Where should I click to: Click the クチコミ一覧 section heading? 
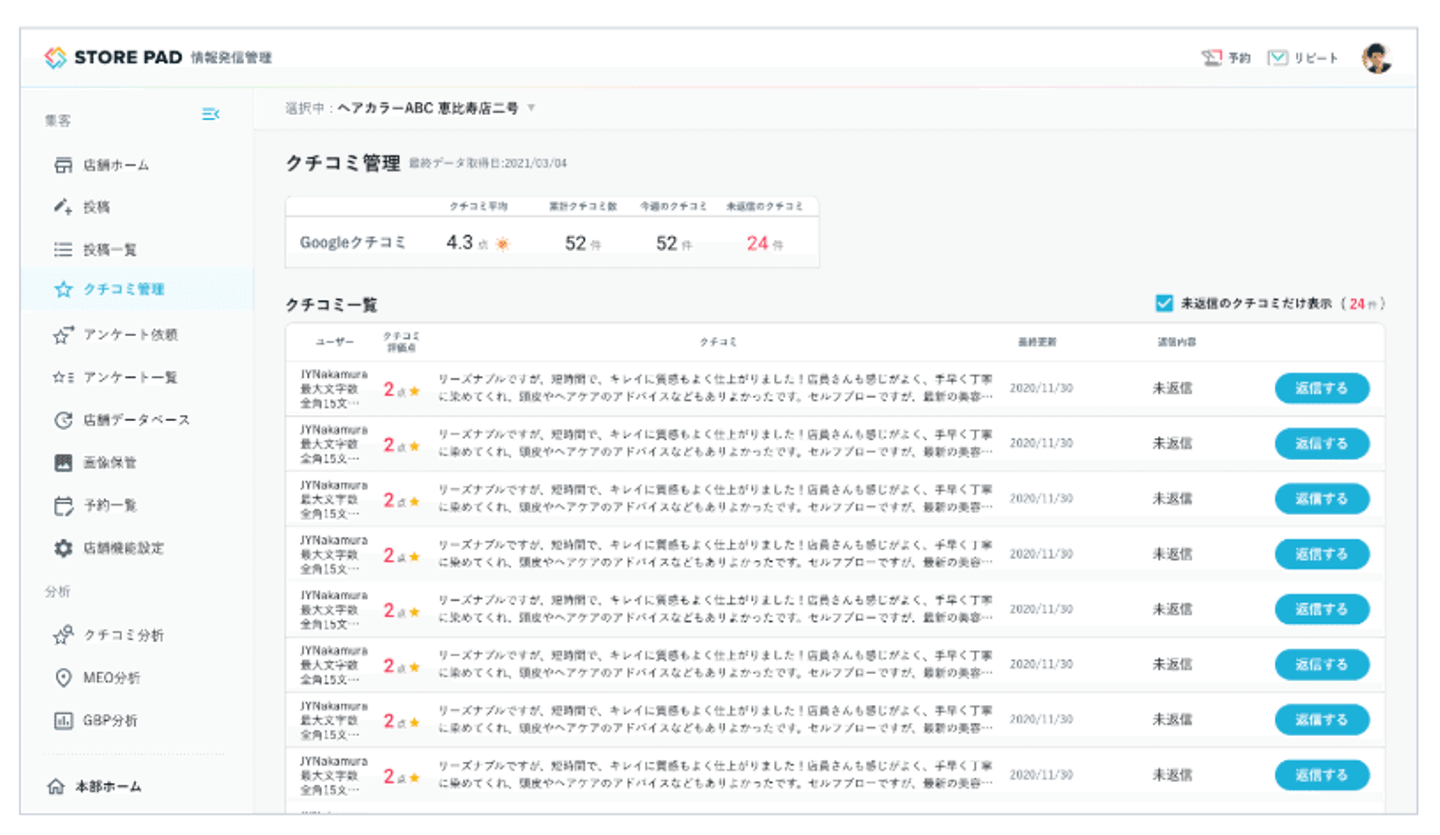[x=332, y=305]
